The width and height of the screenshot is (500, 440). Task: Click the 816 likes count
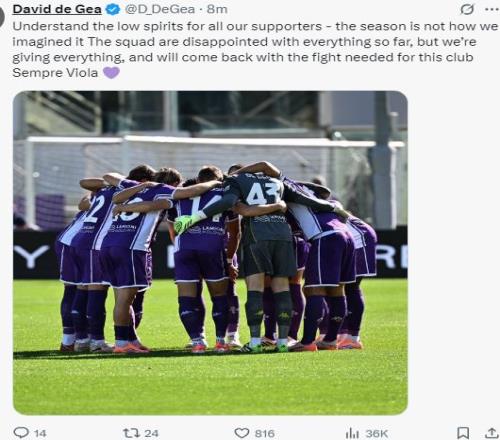[x=265, y=433]
